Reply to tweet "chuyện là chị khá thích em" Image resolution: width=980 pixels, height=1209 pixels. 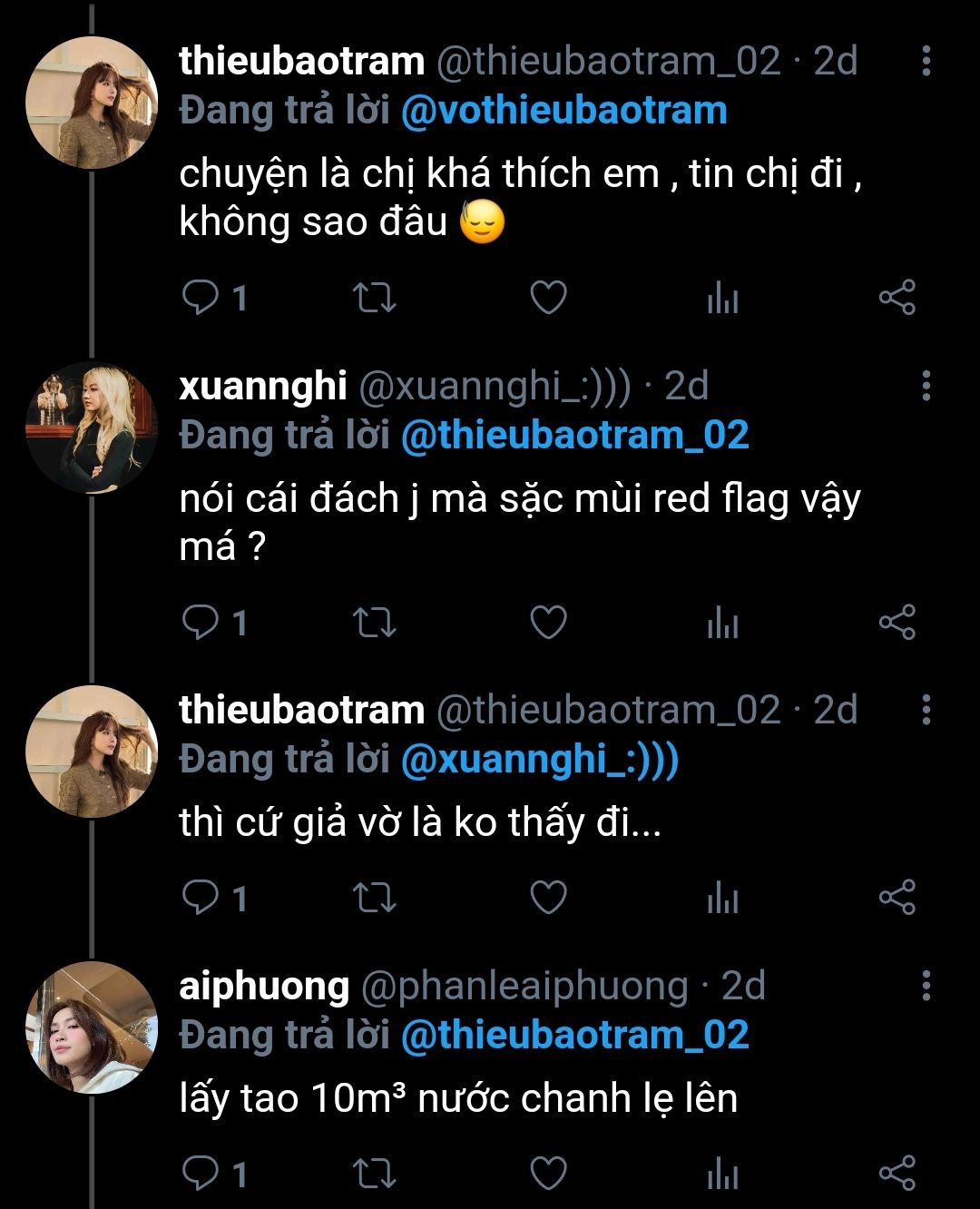tap(200, 298)
